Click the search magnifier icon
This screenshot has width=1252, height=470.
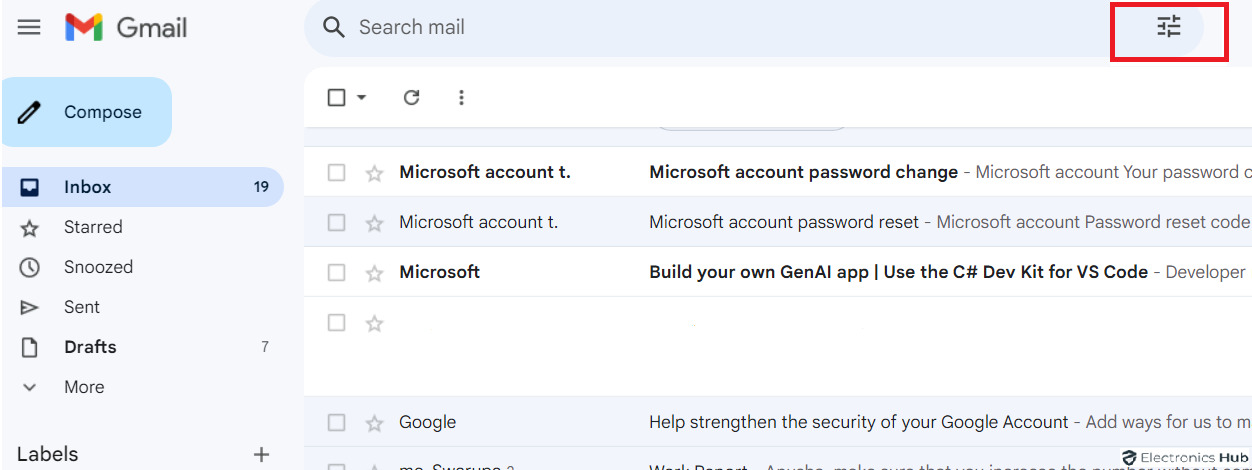[334, 27]
